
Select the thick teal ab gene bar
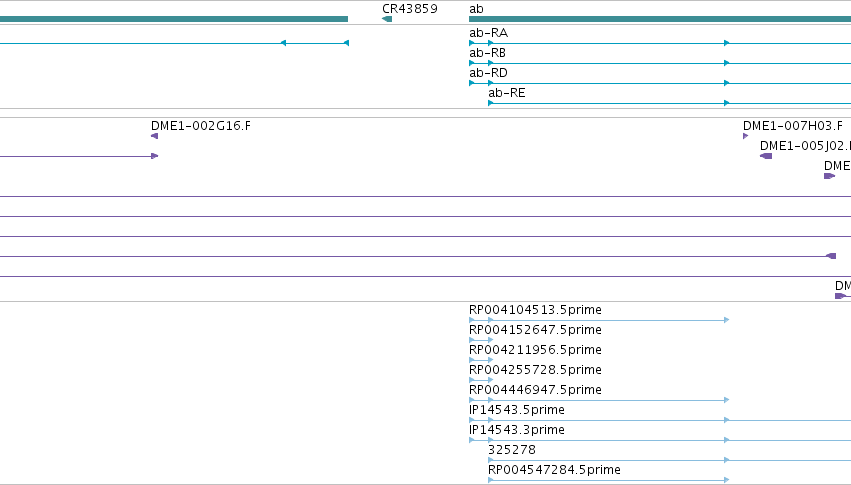[x=660, y=19]
